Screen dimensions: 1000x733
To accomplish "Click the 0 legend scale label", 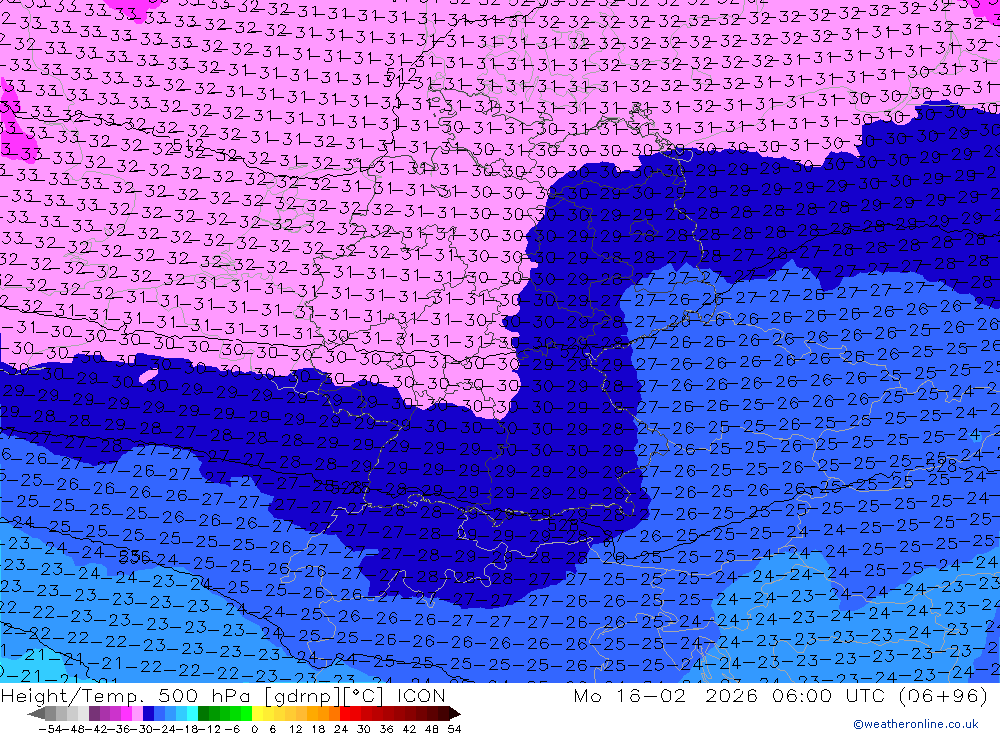I will (254, 729).
